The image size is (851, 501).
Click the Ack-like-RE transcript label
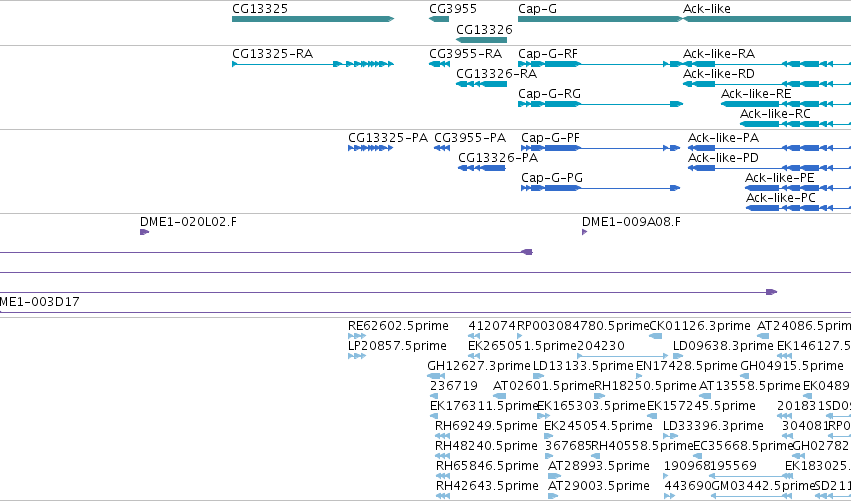tap(756, 94)
